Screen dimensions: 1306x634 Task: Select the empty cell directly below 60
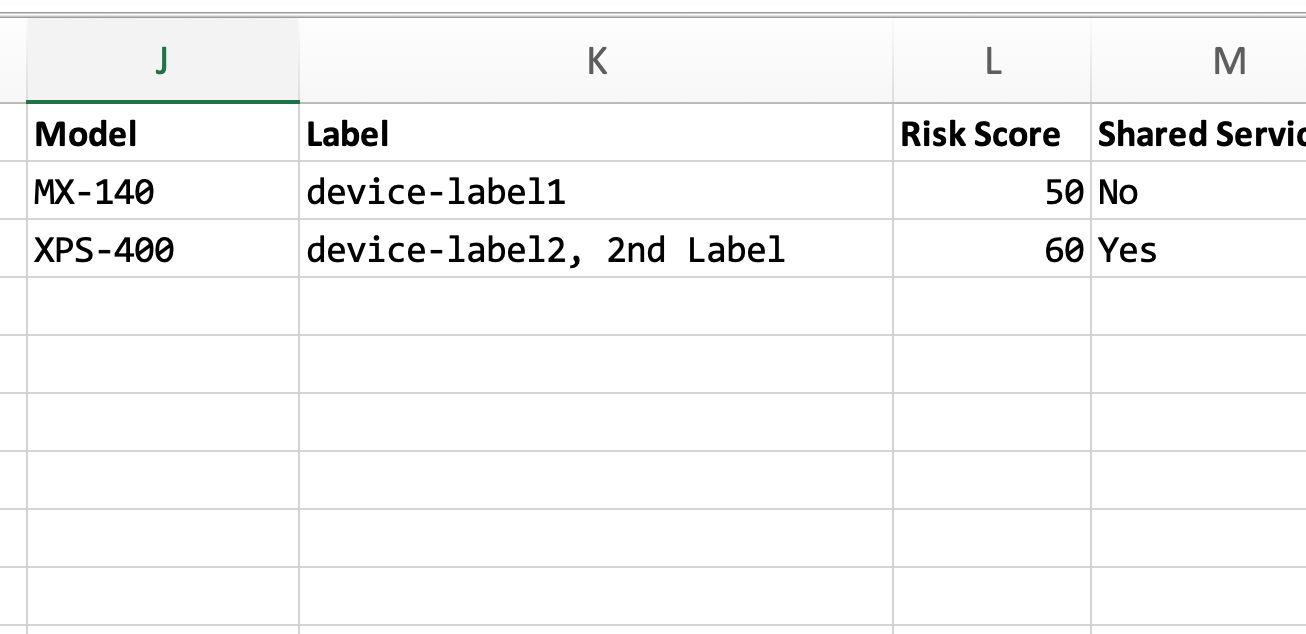click(991, 307)
